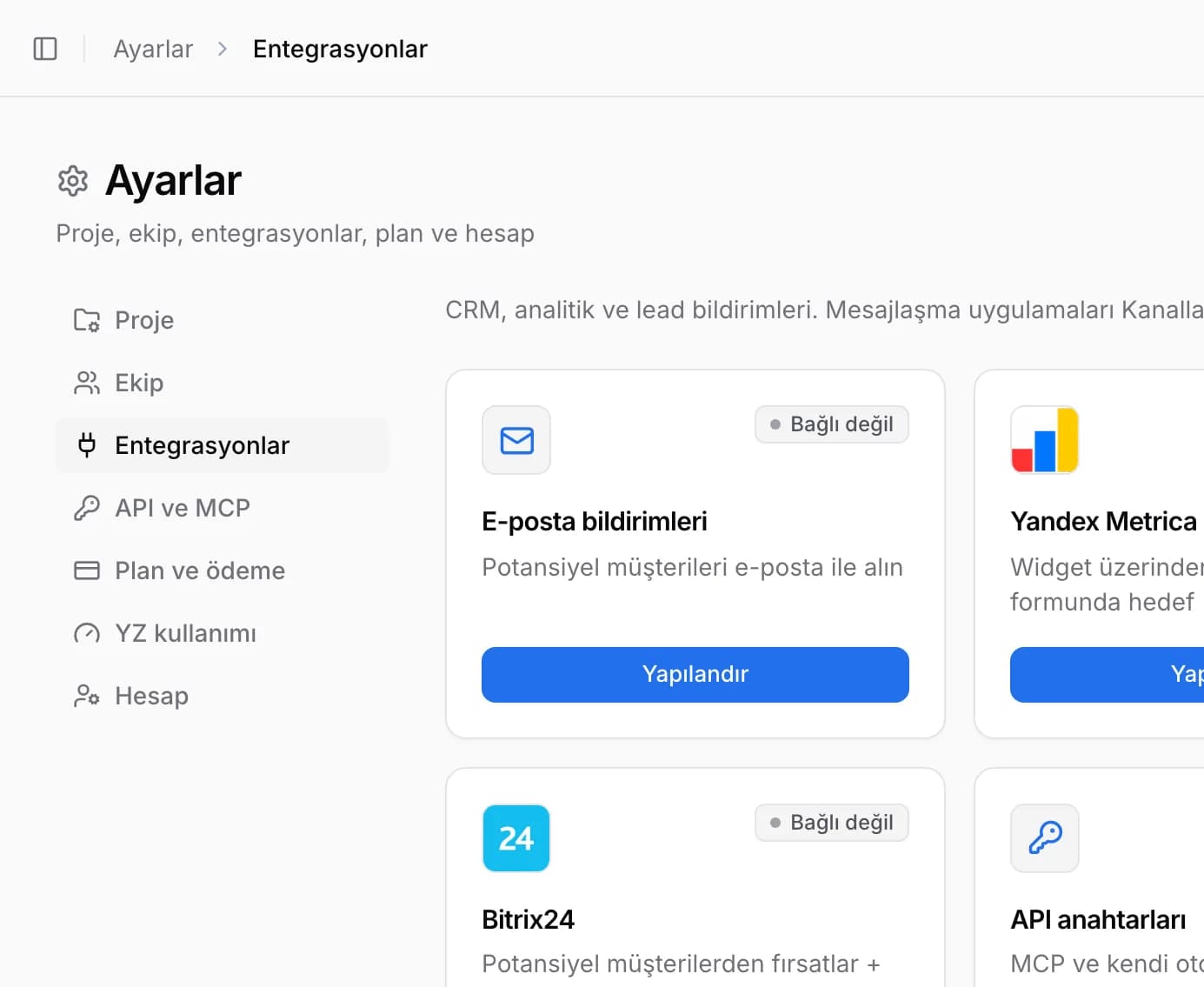Viewport: 1204px width, 987px height.
Task: Select the Plan ve ödeme tab
Action: click(x=223, y=570)
